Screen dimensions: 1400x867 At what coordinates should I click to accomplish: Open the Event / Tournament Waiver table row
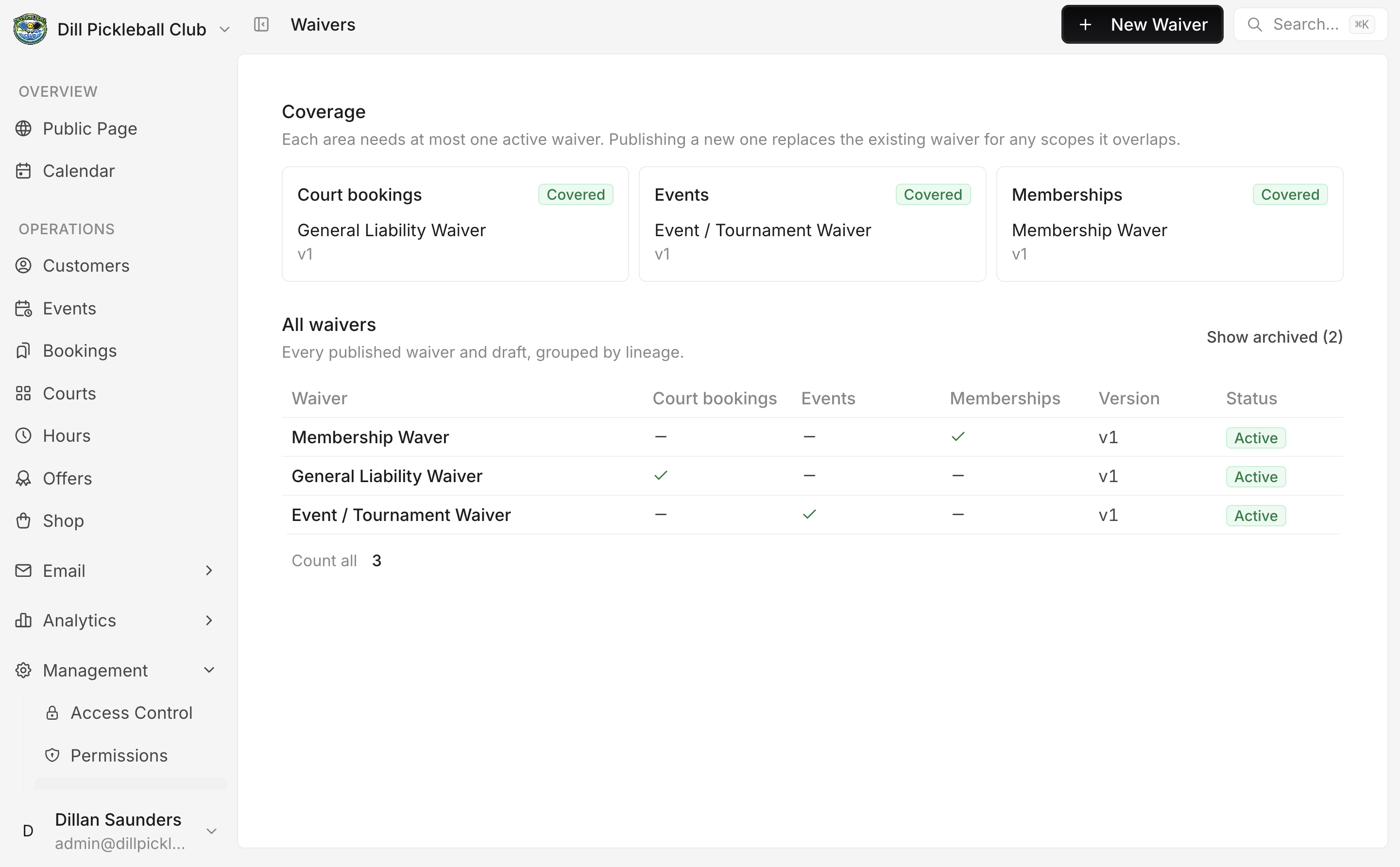812,515
